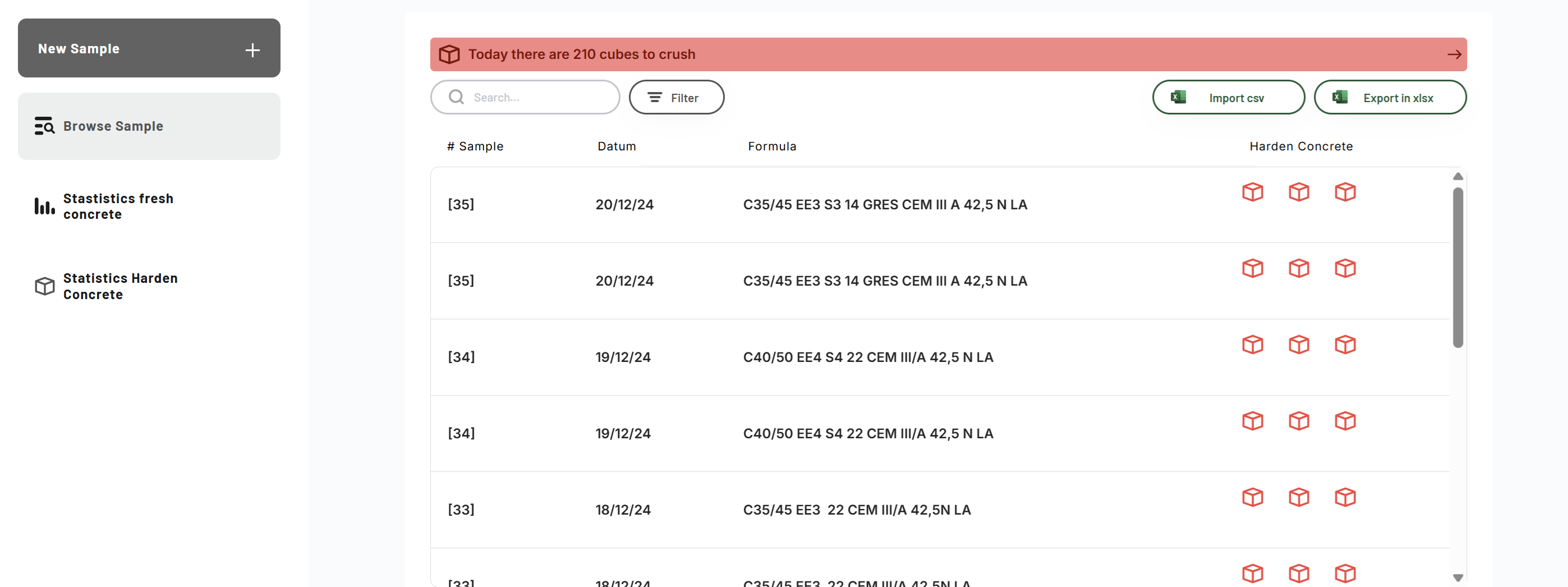
Task: Click the arrow at the banner's right end
Action: (x=1454, y=54)
